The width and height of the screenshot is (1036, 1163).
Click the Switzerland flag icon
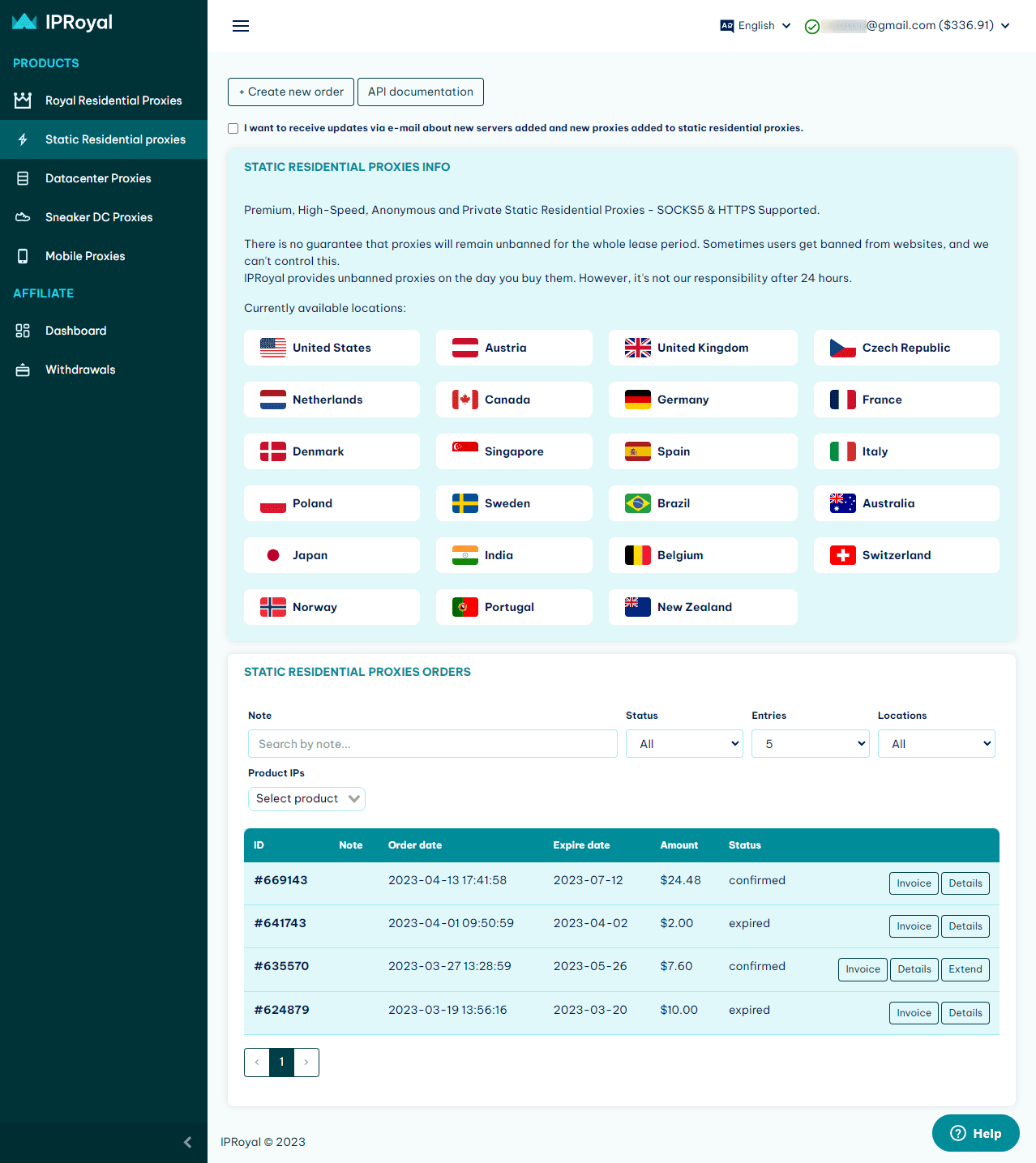coord(843,555)
